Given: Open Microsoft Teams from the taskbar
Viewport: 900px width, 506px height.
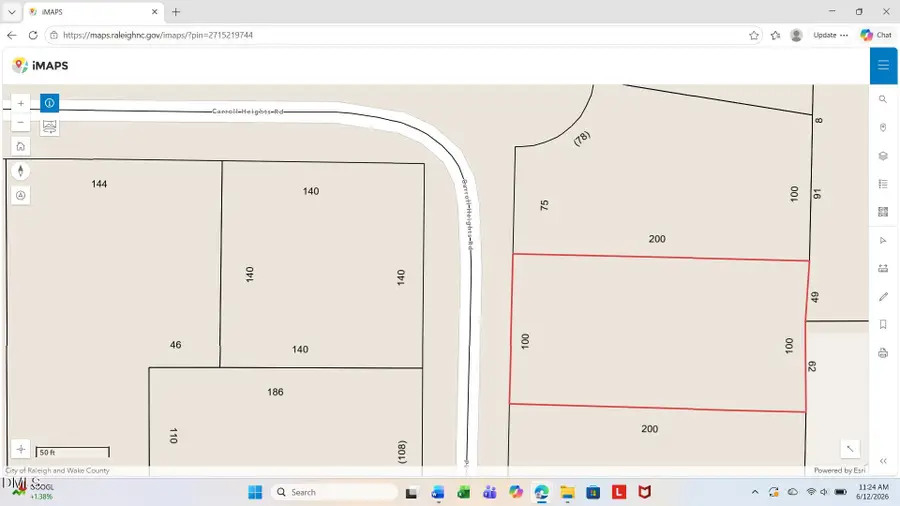Looking at the screenshot, I should click(x=490, y=492).
